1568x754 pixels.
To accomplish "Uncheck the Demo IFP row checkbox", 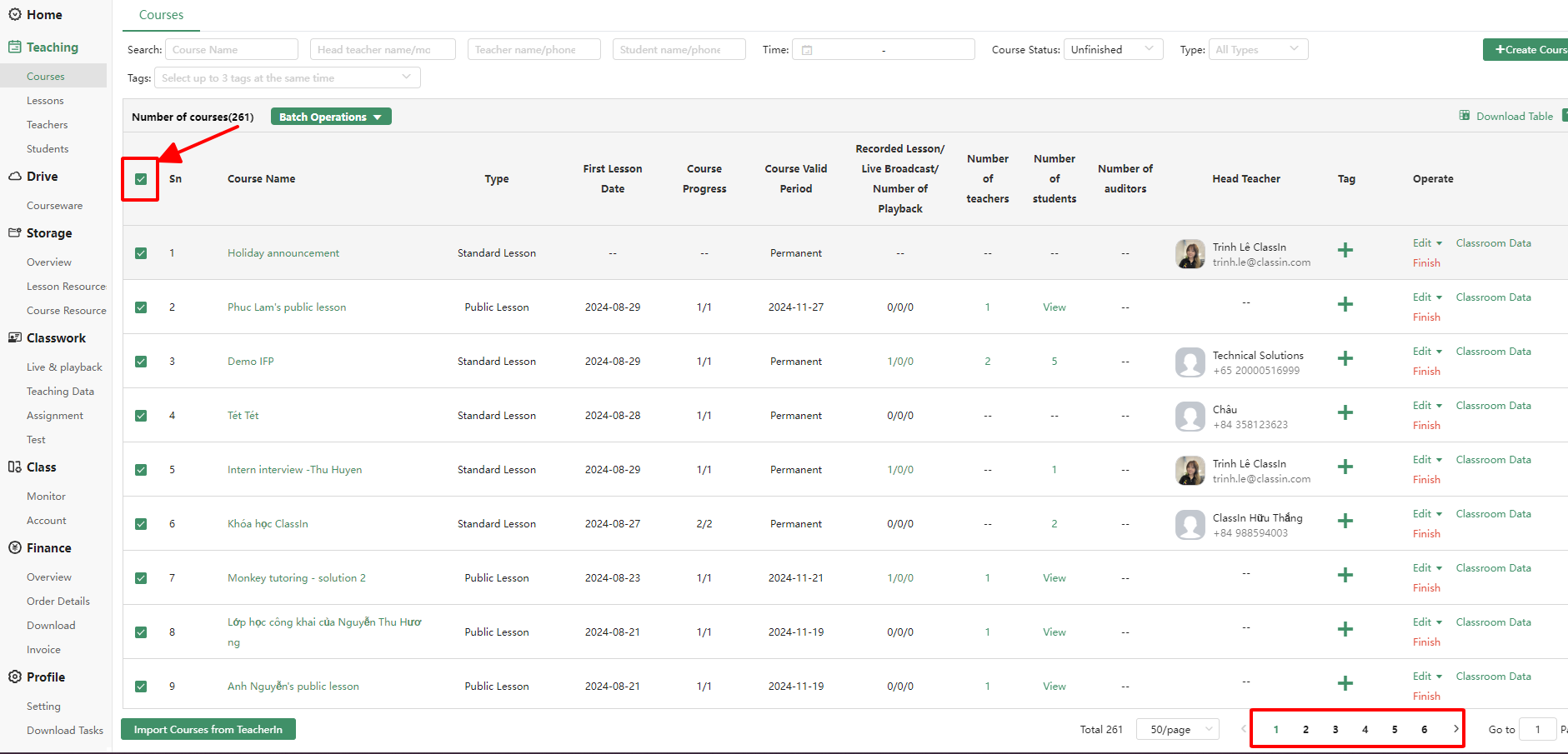I will tap(141, 362).
